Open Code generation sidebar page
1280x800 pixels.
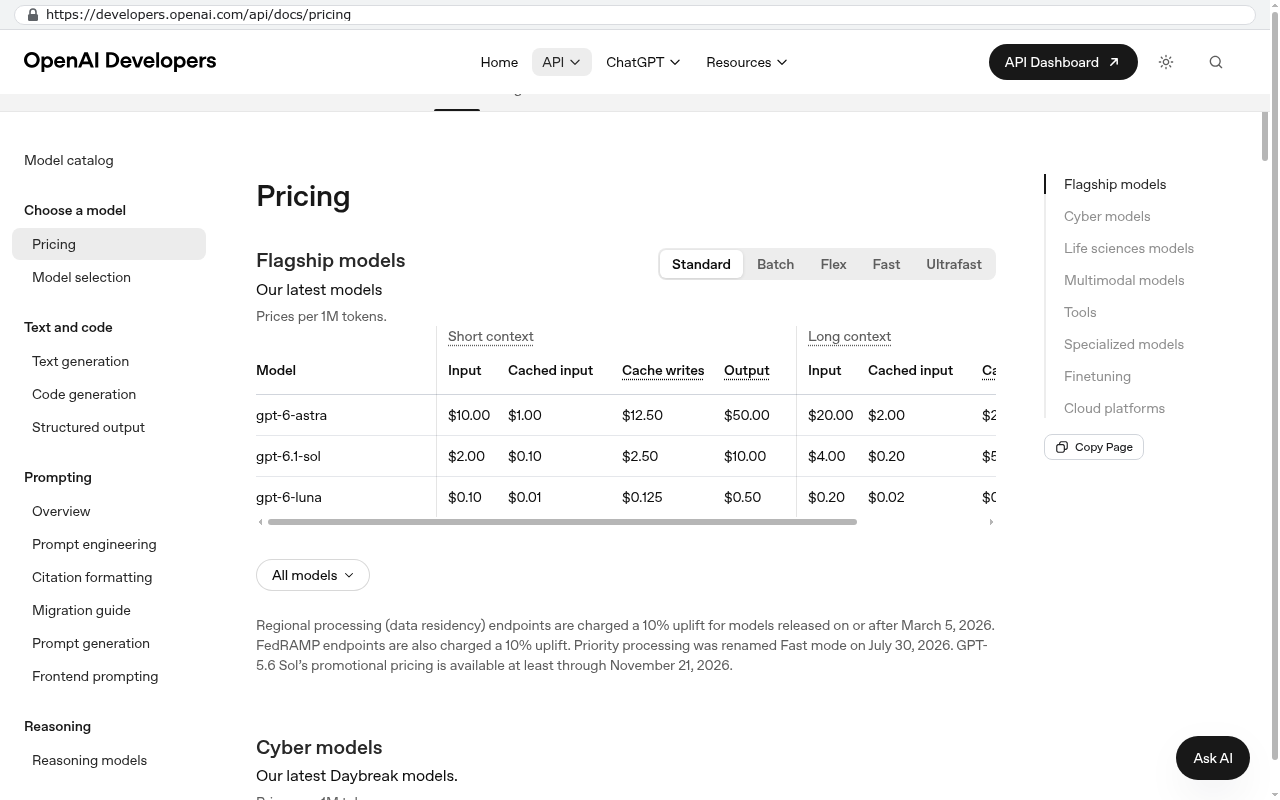(x=84, y=394)
